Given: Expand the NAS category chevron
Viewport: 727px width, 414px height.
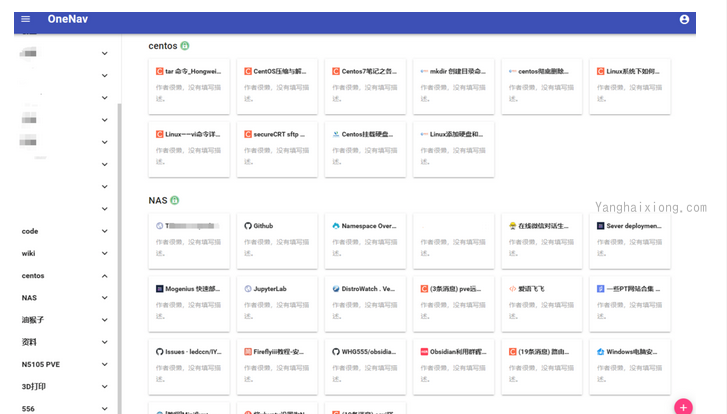Looking at the screenshot, I should click(105, 298).
